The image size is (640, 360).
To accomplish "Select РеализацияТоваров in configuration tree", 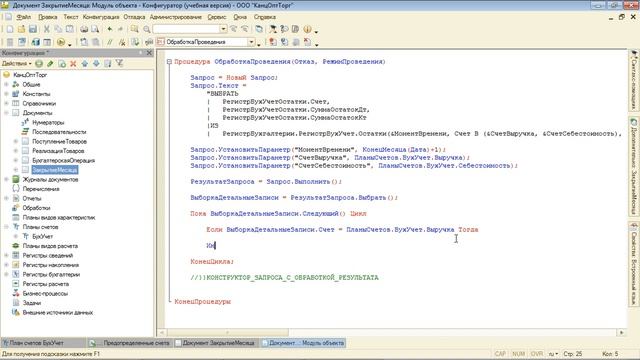I will 58,151.
